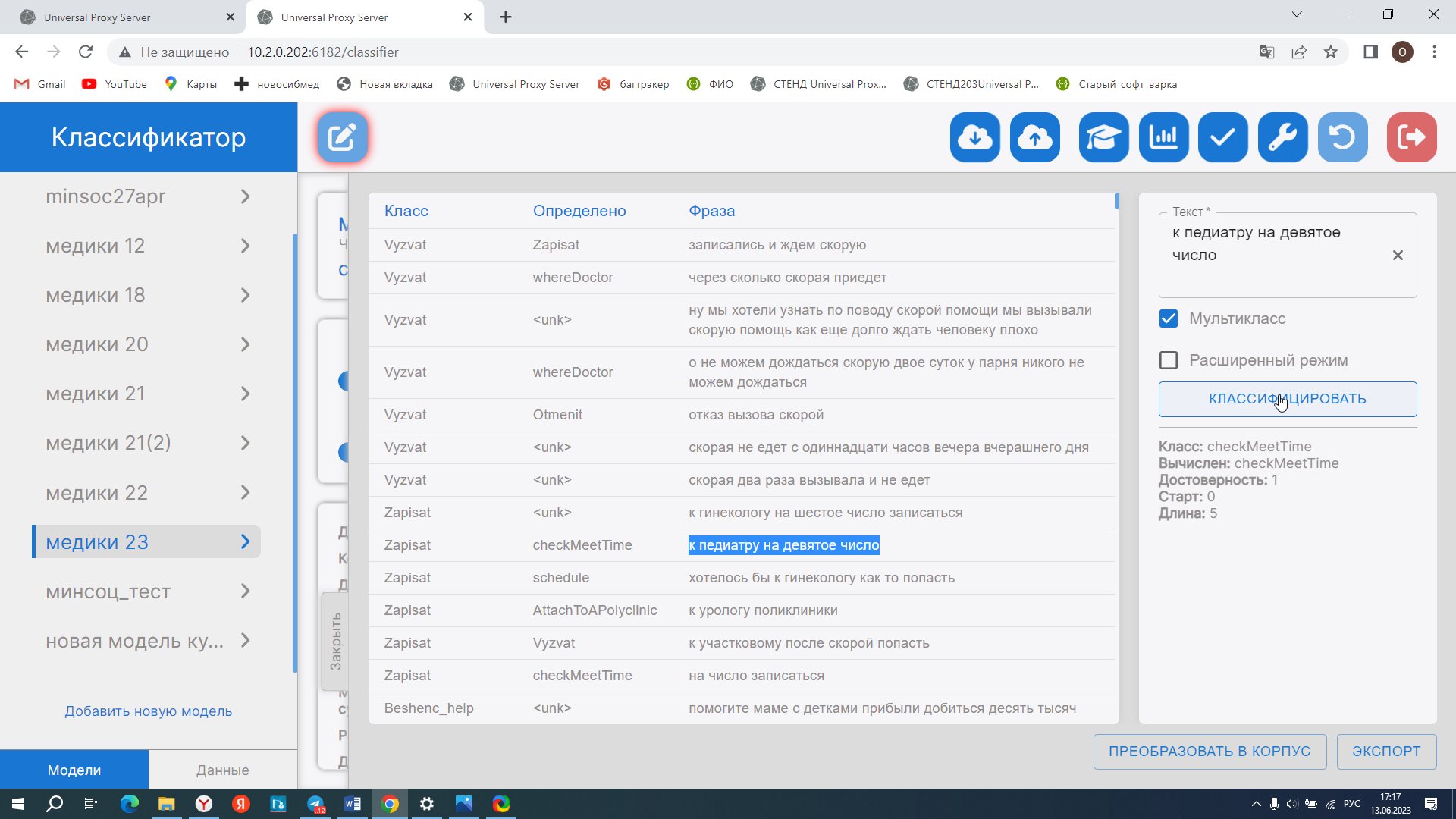
Task: Click the edit pencil icon button
Action: pyautogui.click(x=342, y=137)
